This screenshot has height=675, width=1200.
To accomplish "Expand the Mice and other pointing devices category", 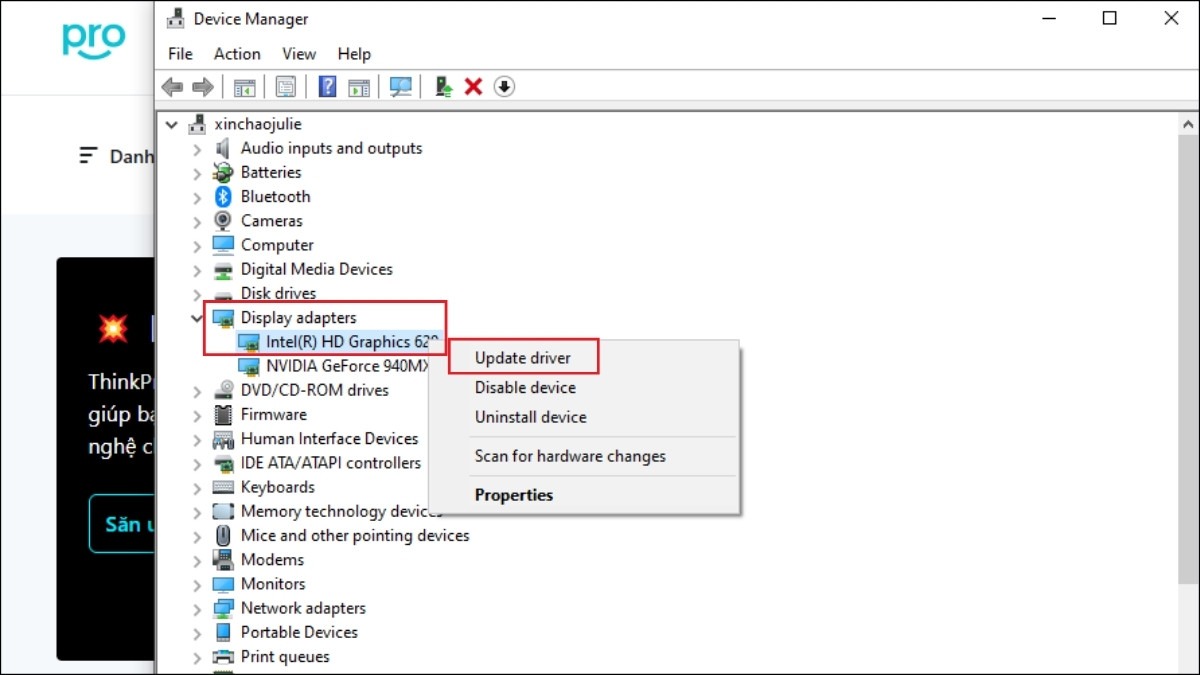I will 197,536.
